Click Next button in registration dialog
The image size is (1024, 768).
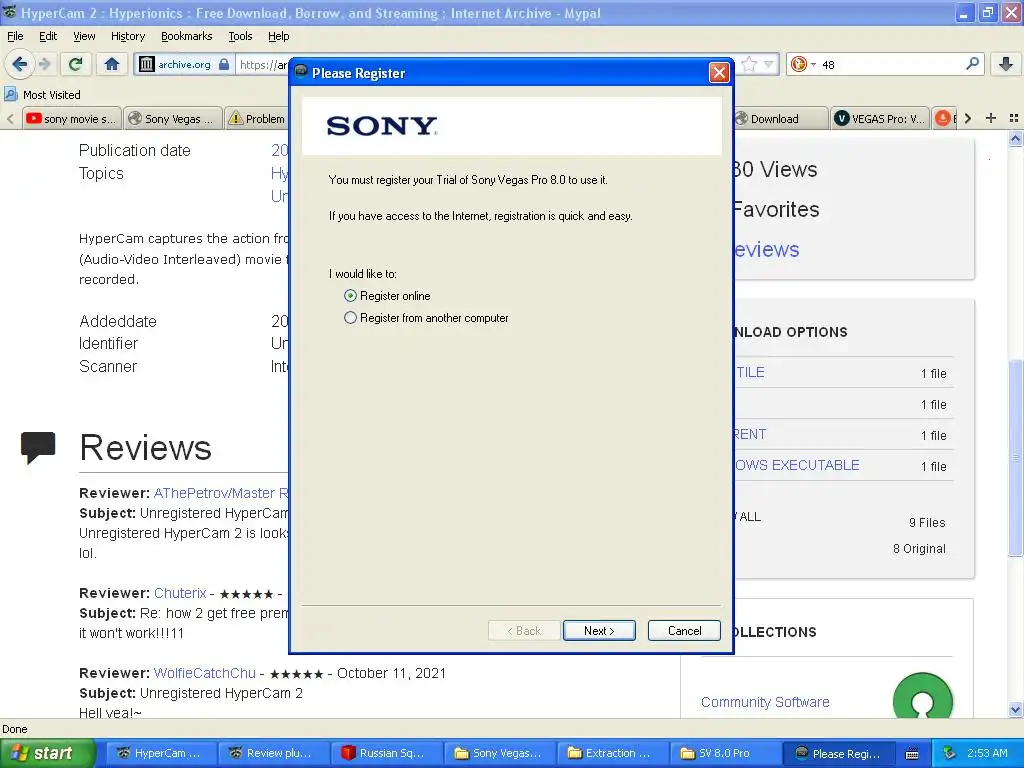click(x=599, y=630)
